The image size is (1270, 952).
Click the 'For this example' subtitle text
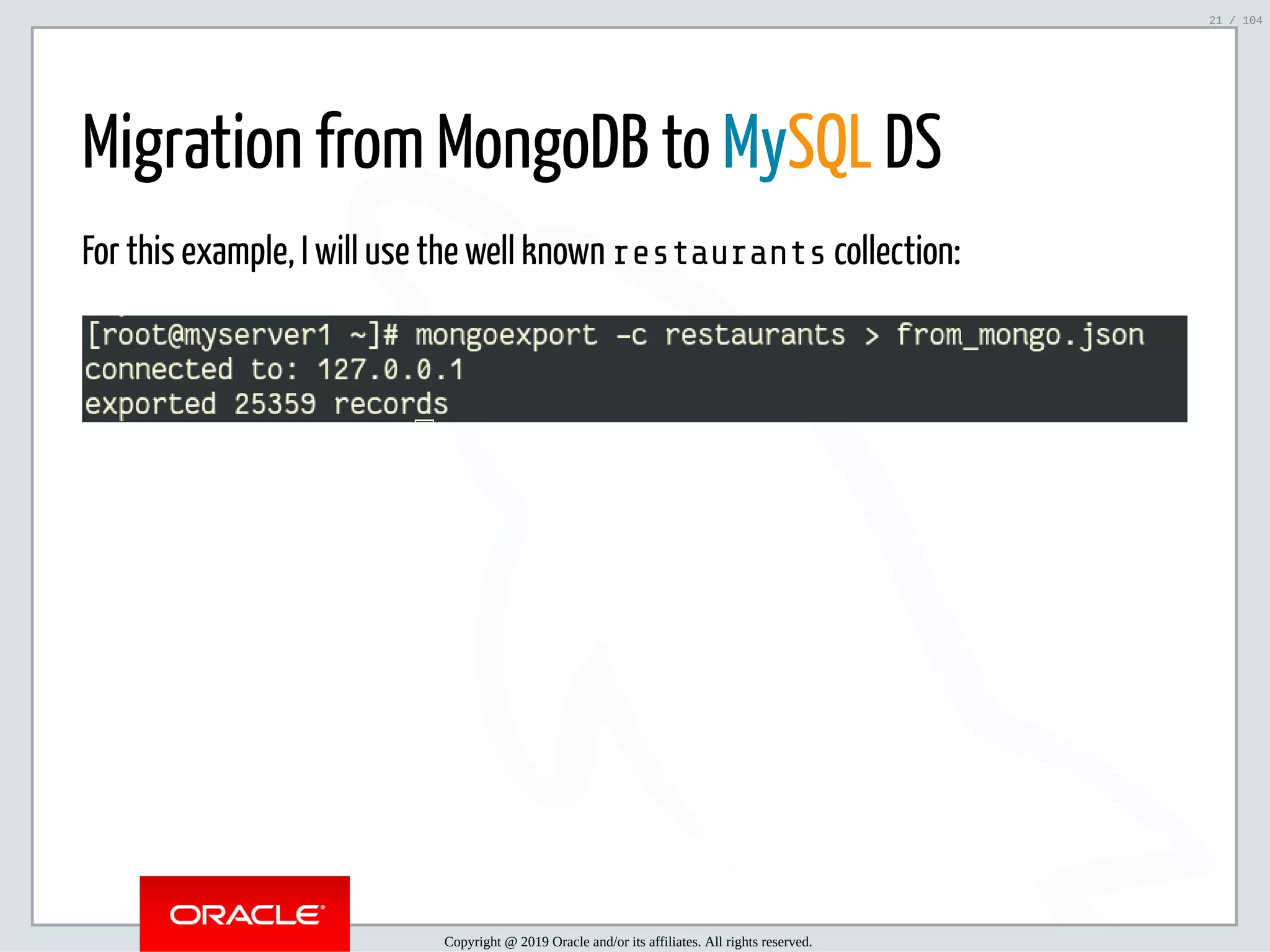tap(188, 252)
